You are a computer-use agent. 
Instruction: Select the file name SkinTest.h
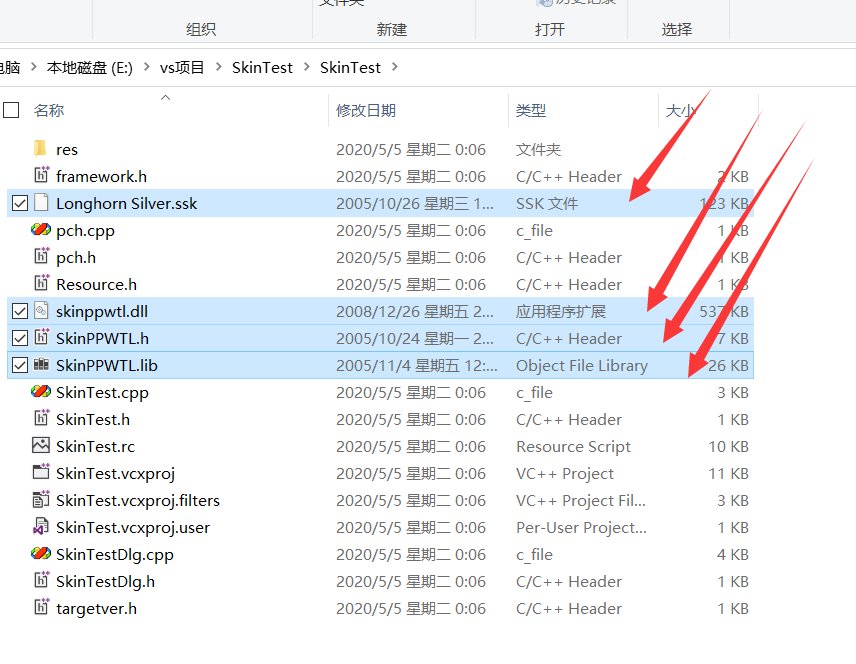93,420
